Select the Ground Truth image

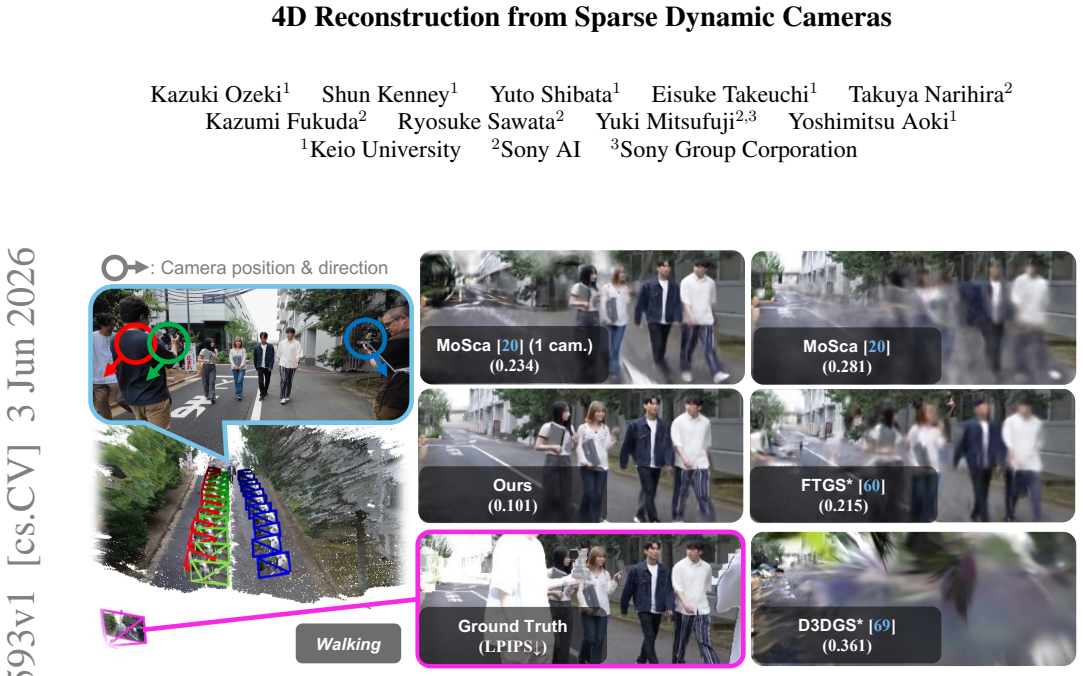[x=580, y=599]
